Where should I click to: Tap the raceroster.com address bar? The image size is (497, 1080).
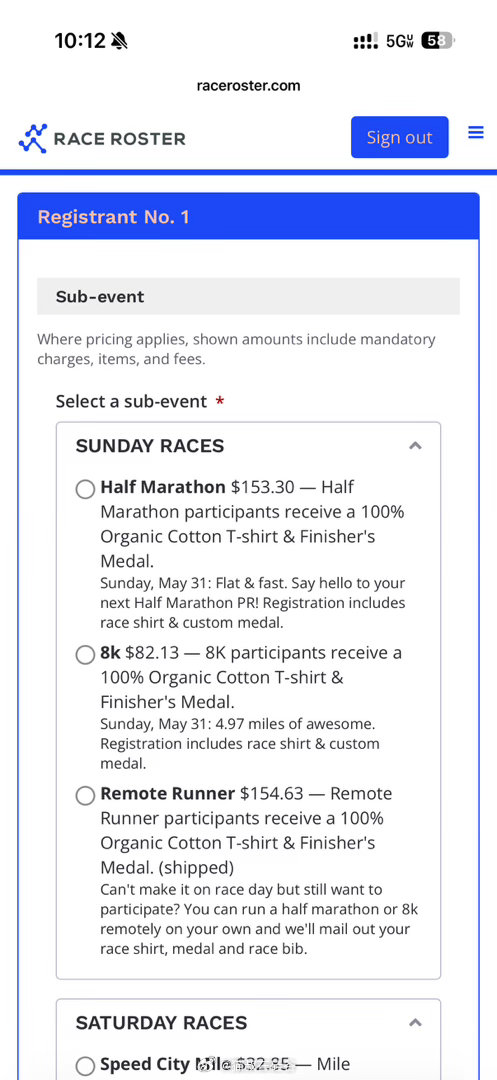click(248, 86)
